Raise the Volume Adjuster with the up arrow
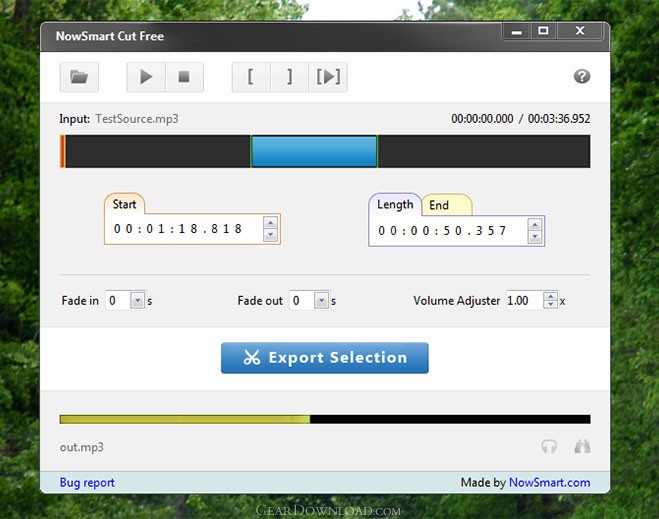 pyautogui.click(x=551, y=296)
